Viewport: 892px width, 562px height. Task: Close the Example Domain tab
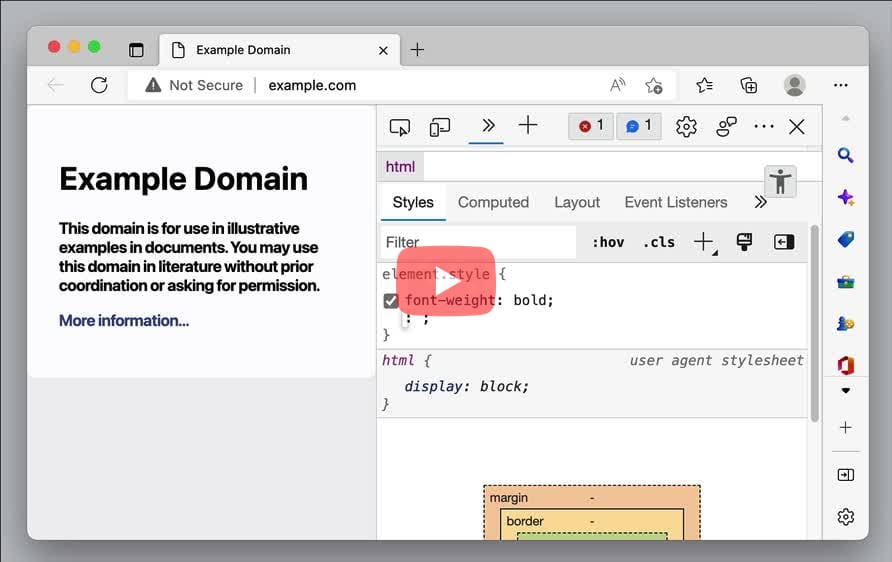[383, 51]
